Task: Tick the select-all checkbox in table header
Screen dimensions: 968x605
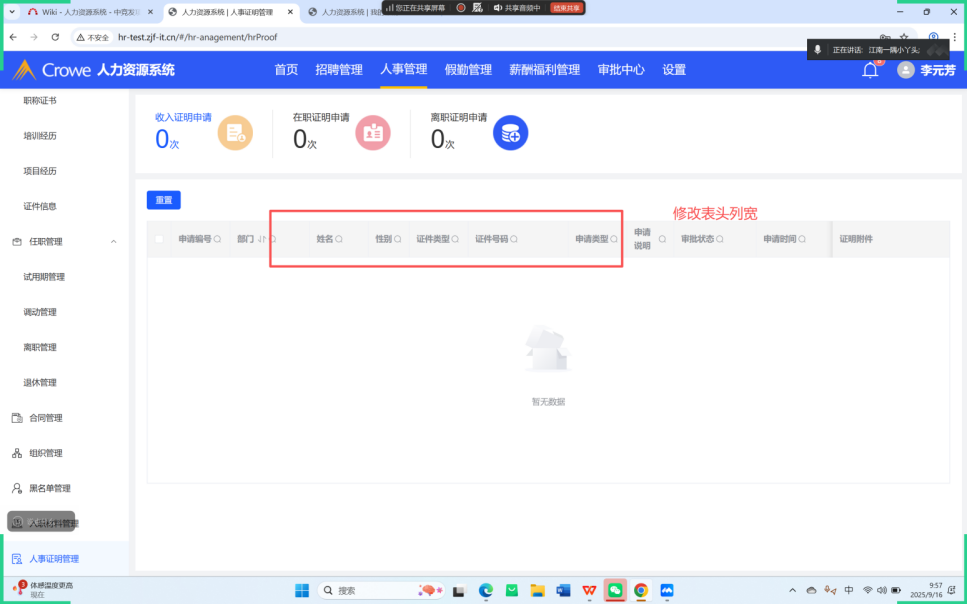Action: click(159, 239)
